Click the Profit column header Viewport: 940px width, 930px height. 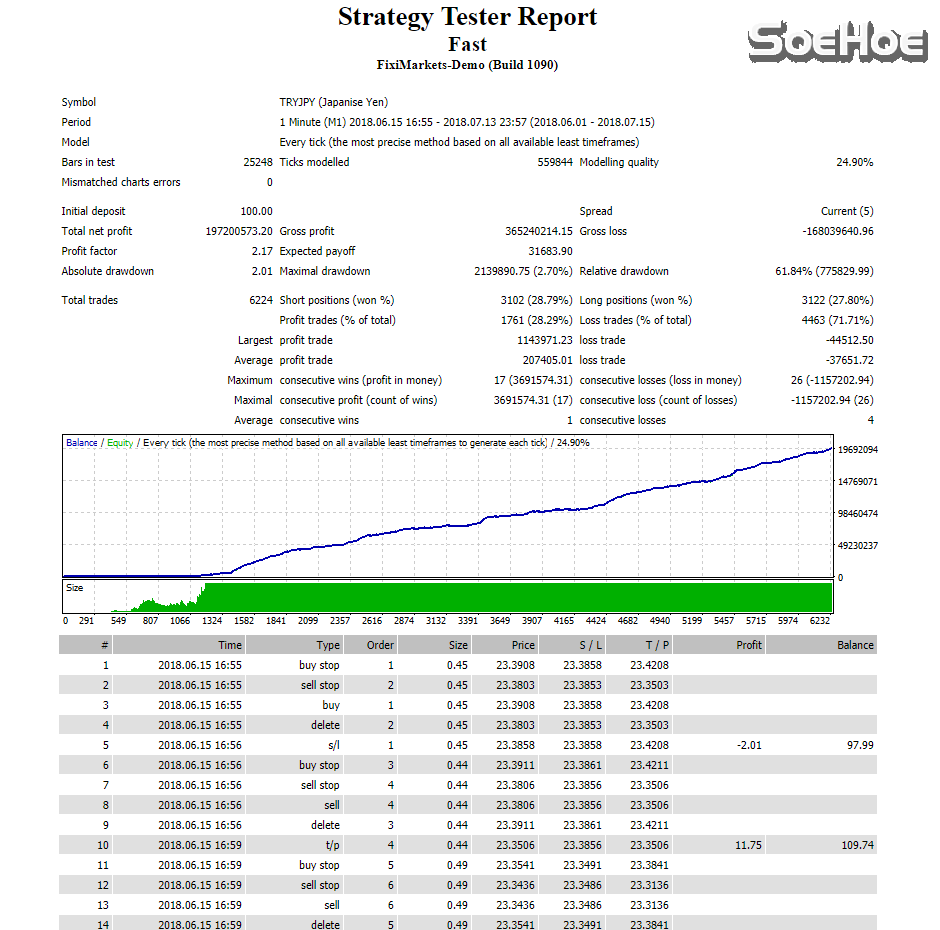pyautogui.click(x=748, y=645)
